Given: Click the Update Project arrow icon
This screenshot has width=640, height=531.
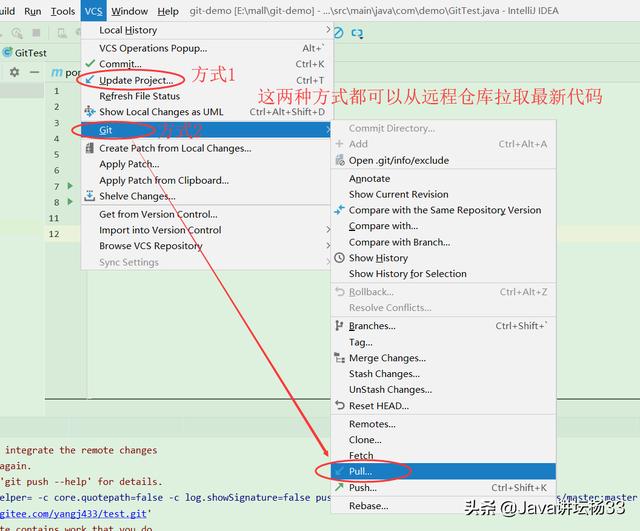Looking at the screenshot, I should click(90, 80).
